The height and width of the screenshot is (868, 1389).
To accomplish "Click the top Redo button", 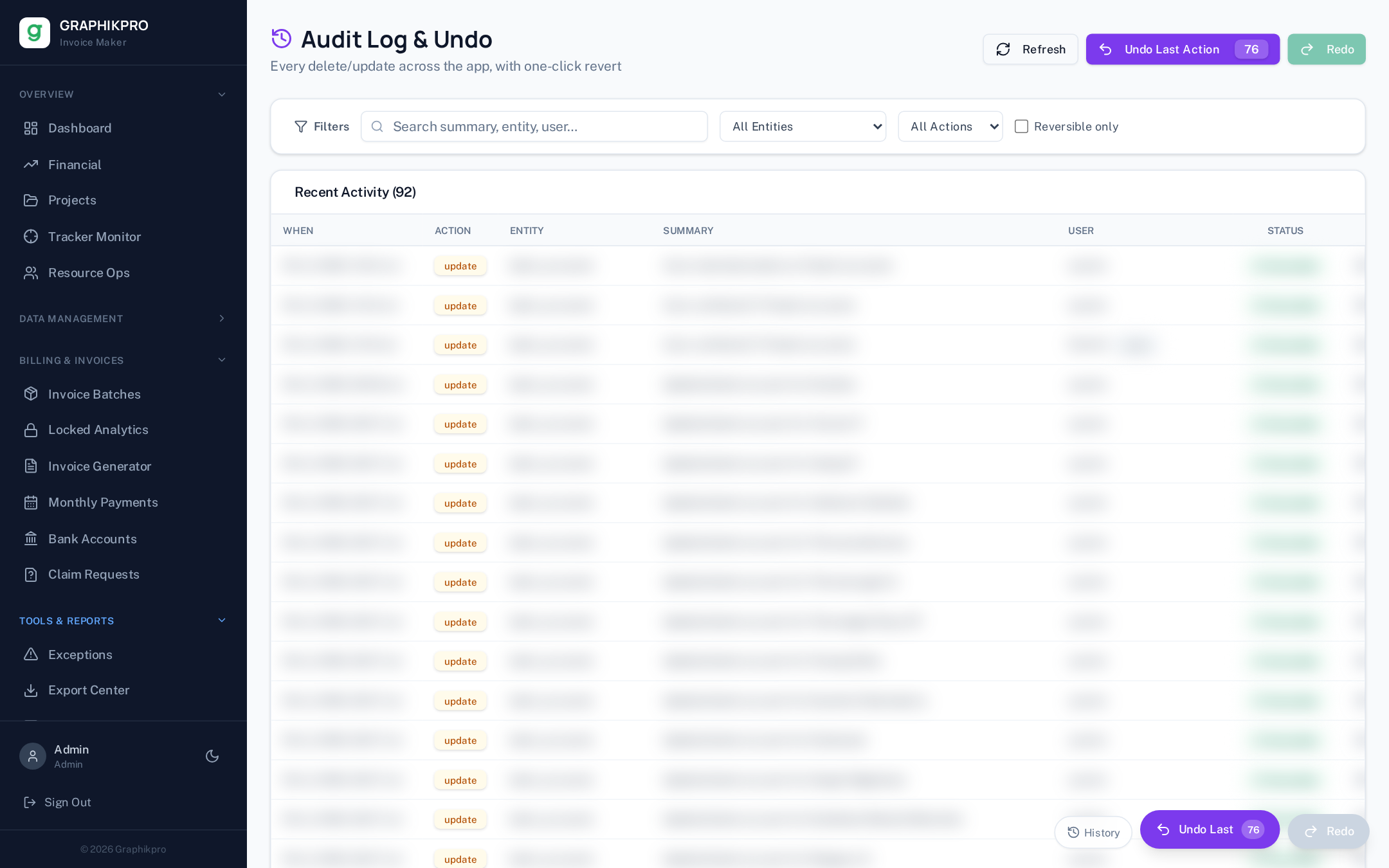I will click(x=1326, y=50).
